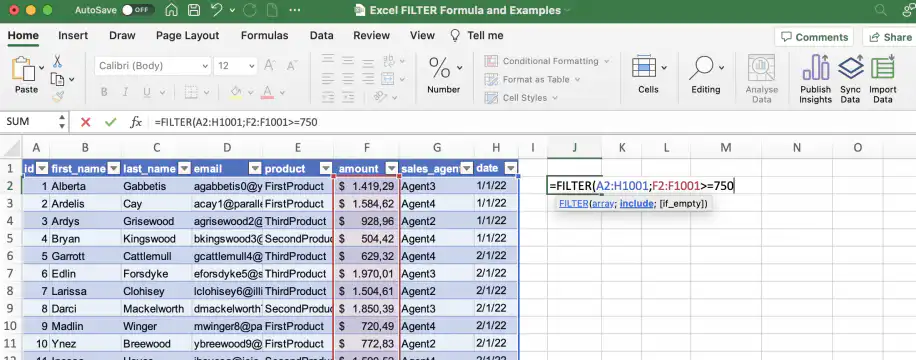The width and height of the screenshot is (916, 360).
Task: Toggle the AutoSave switch
Action: (139, 10)
